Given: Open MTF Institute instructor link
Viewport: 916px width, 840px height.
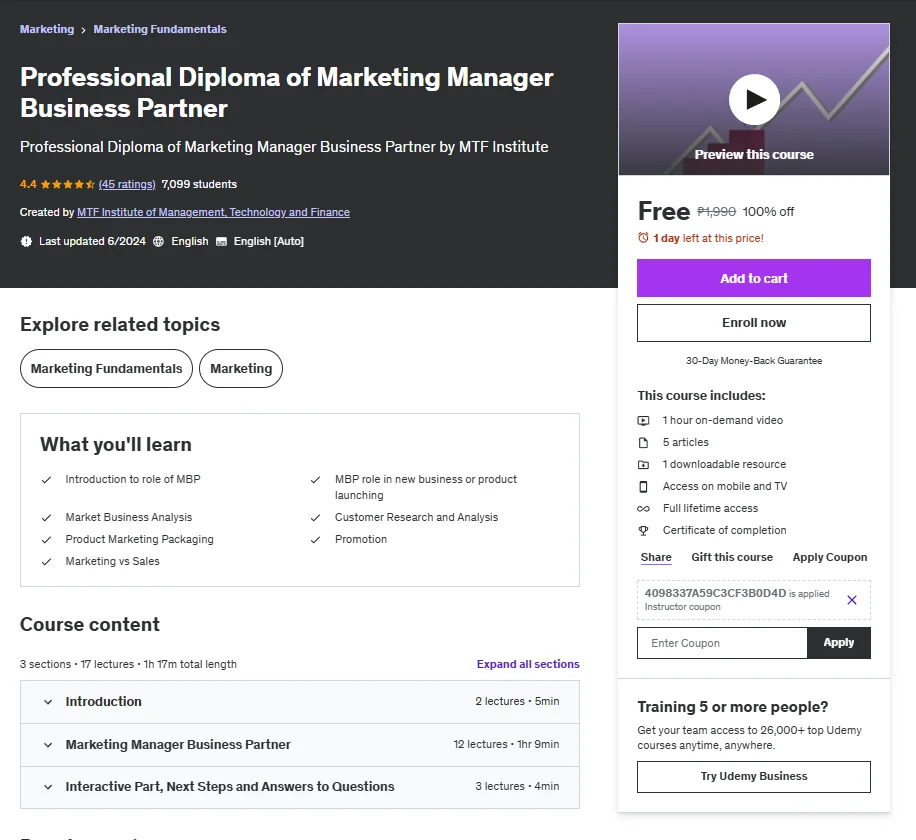Looking at the screenshot, I should pos(213,212).
